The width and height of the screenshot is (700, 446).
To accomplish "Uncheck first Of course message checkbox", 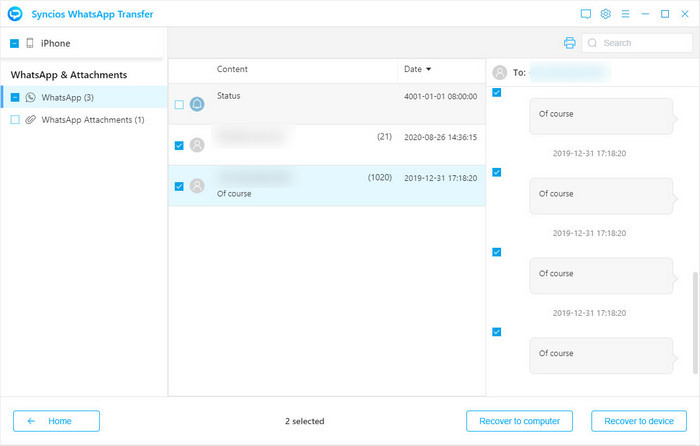I will (496, 92).
